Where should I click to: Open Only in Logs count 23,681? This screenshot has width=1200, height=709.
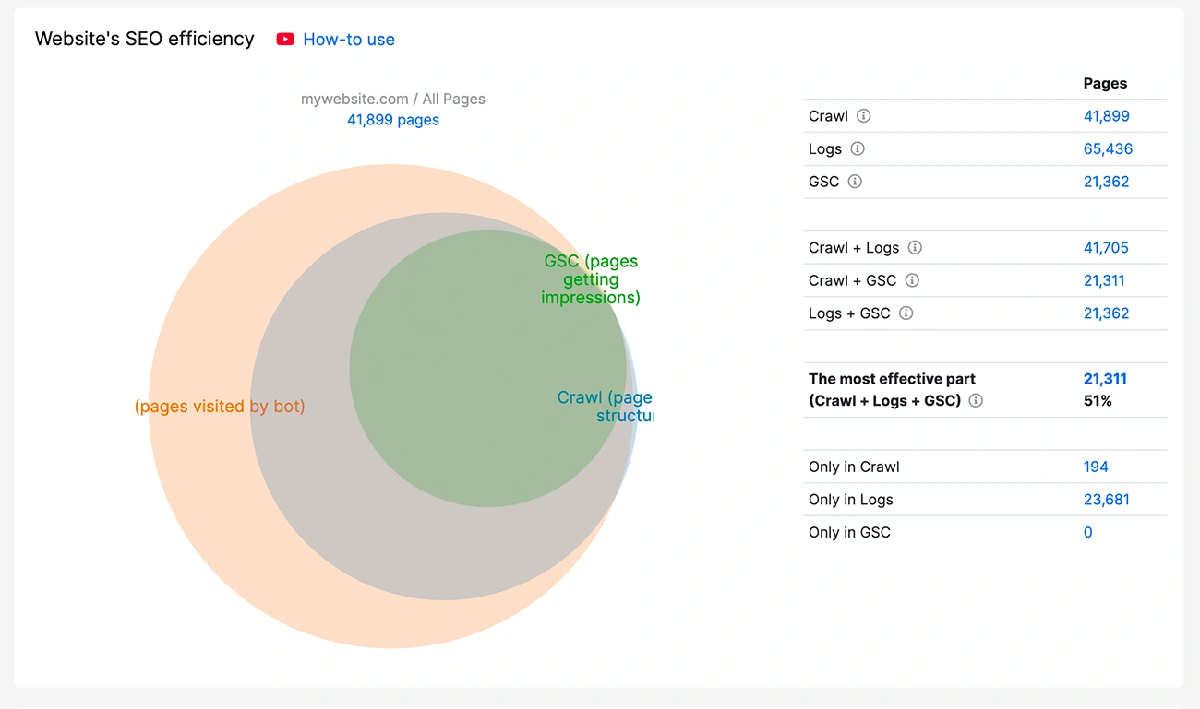1106,499
